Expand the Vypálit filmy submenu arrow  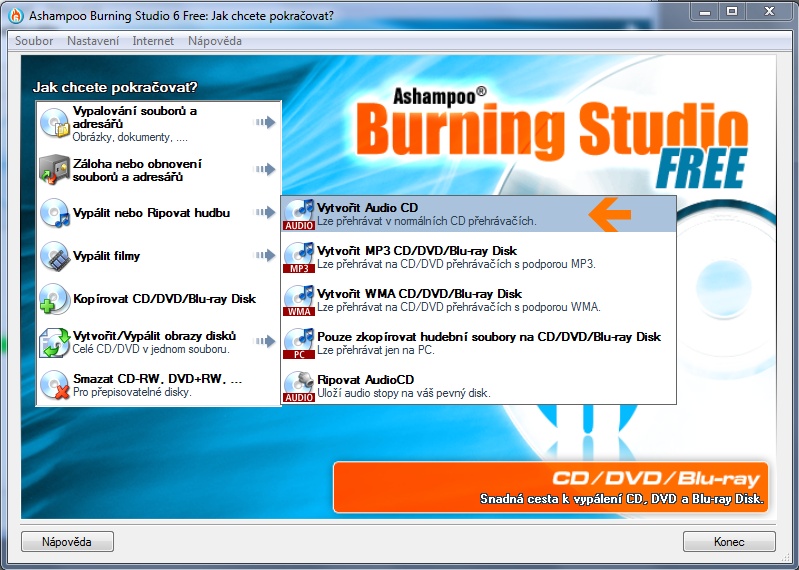click(x=264, y=256)
